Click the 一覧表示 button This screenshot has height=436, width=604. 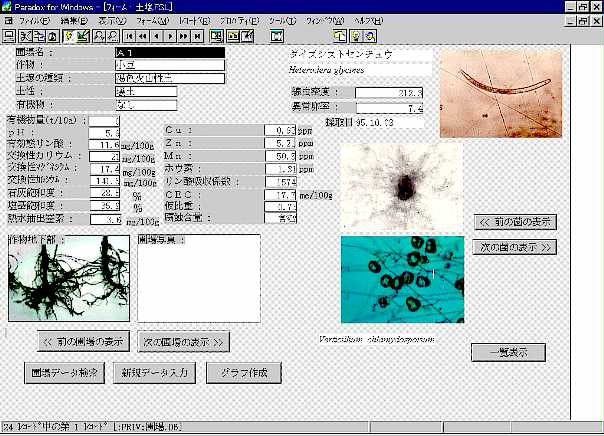pos(508,352)
